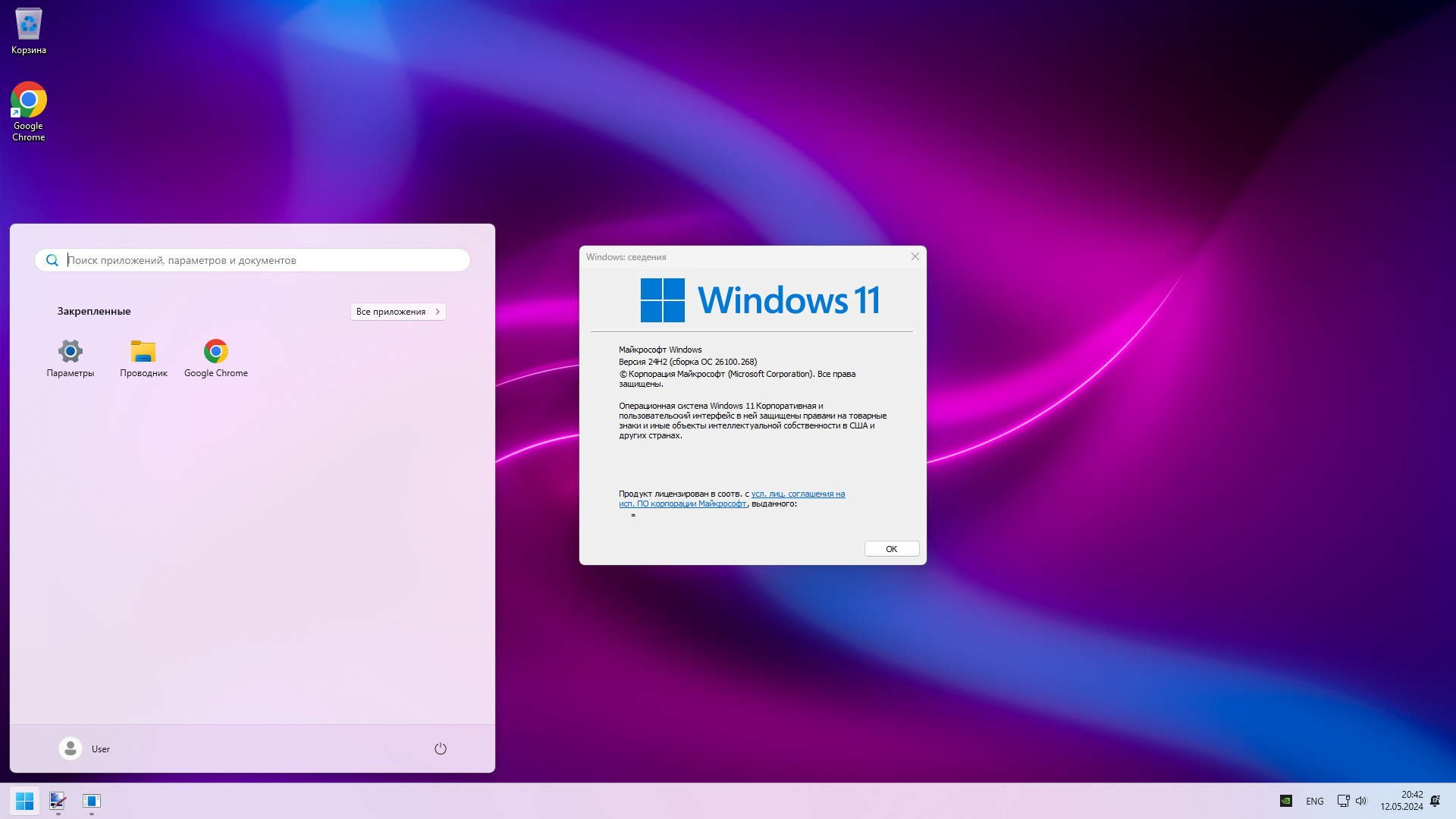
Task: Expand Все приложения list
Action: point(398,312)
